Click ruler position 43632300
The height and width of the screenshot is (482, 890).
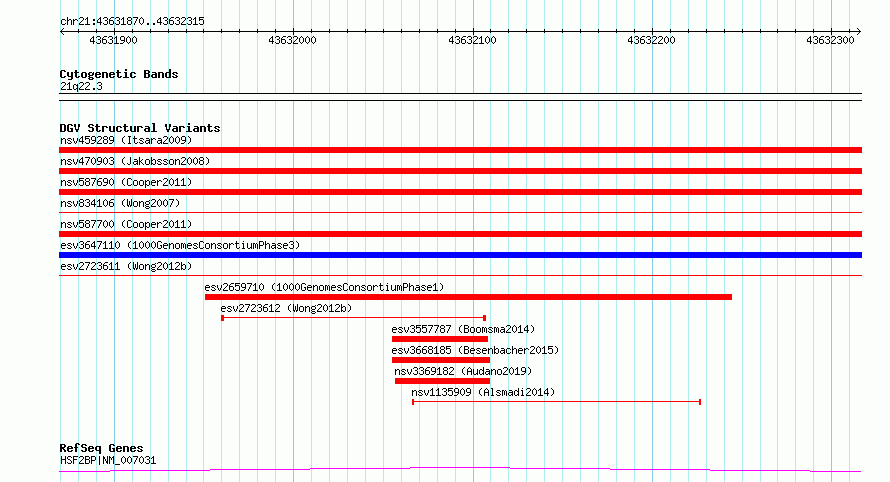[x=830, y=40]
